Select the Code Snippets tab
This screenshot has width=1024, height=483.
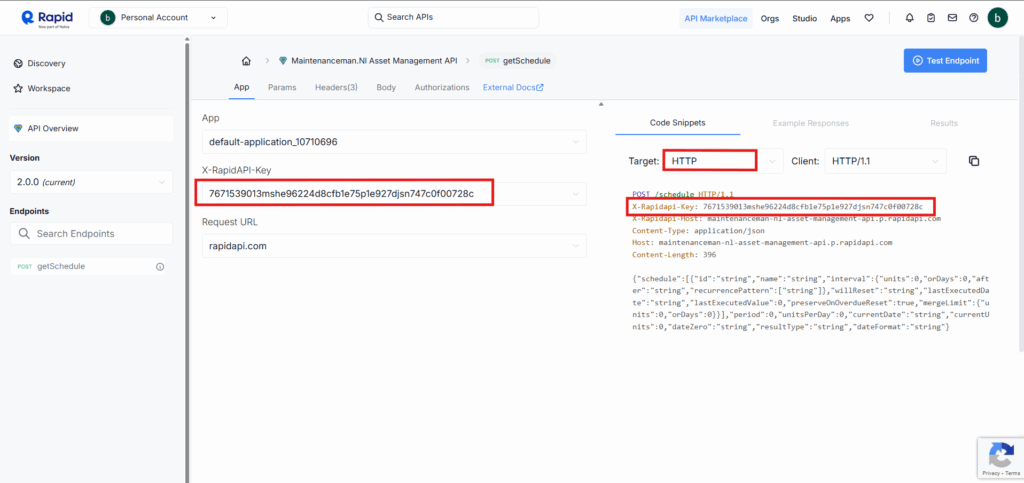tap(677, 123)
